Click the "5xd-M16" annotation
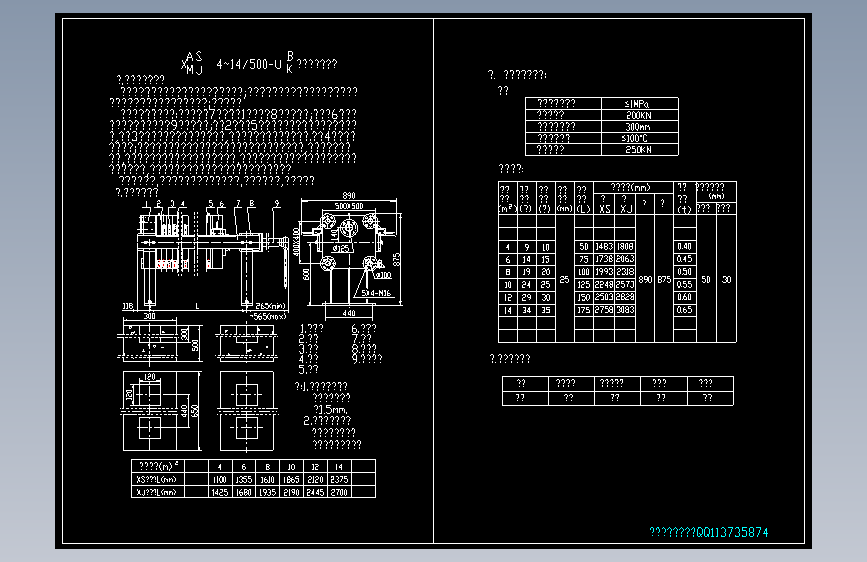Viewport: 867px width, 562px height. point(376,293)
